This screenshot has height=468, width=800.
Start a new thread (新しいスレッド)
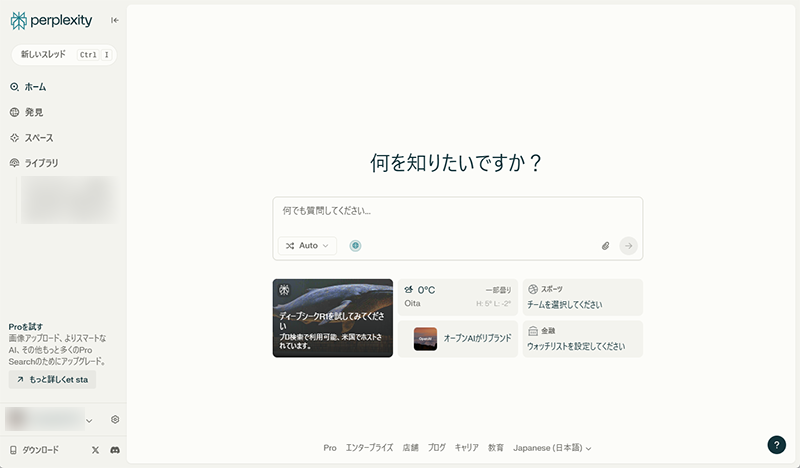pyautogui.click(x=64, y=55)
